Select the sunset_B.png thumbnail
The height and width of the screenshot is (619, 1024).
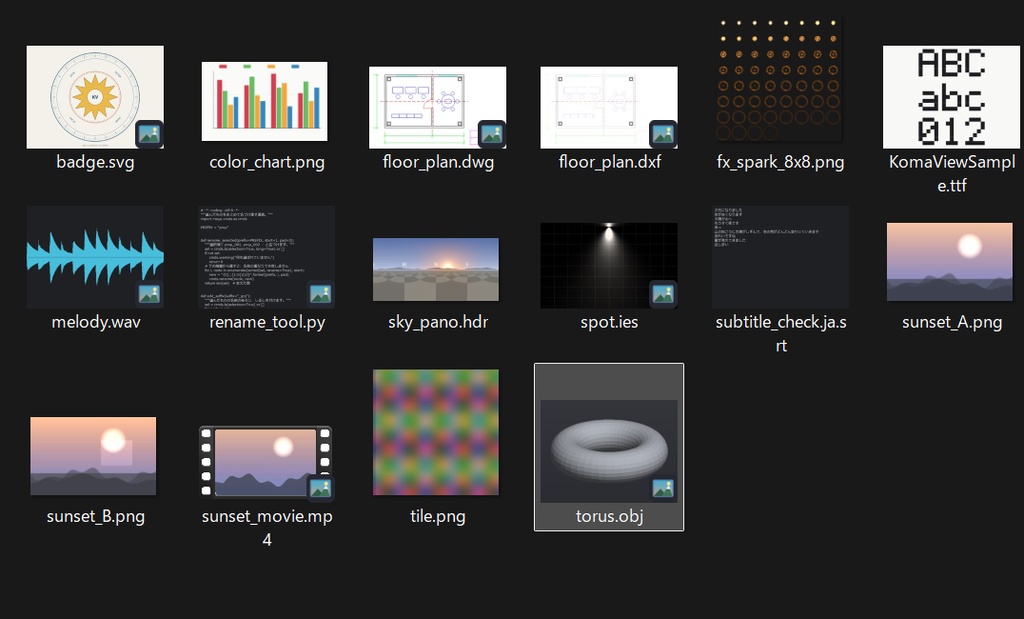point(93,456)
